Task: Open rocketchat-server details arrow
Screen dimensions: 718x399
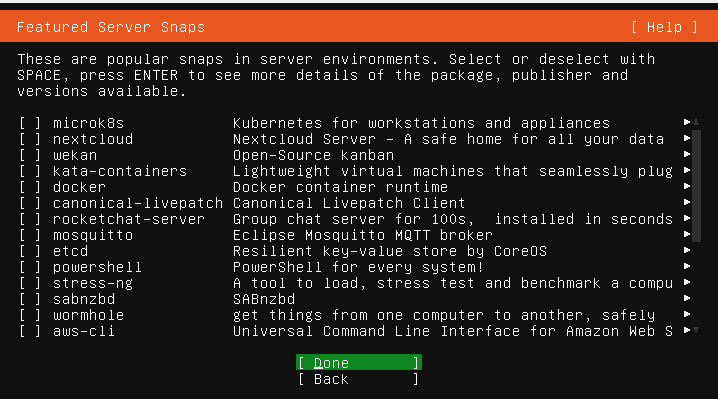Action: (x=687, y=218)
